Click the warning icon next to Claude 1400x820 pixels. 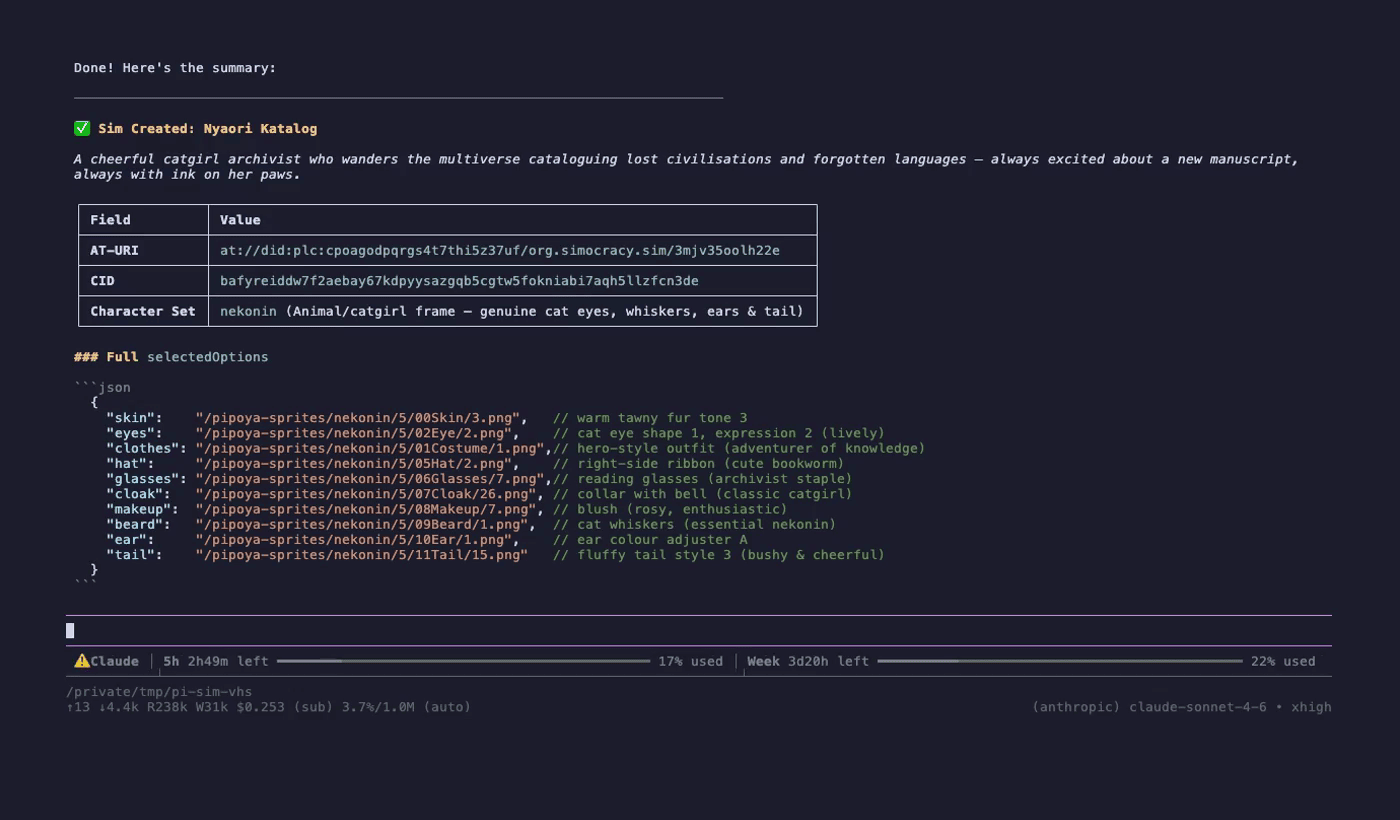coord(82,661)
